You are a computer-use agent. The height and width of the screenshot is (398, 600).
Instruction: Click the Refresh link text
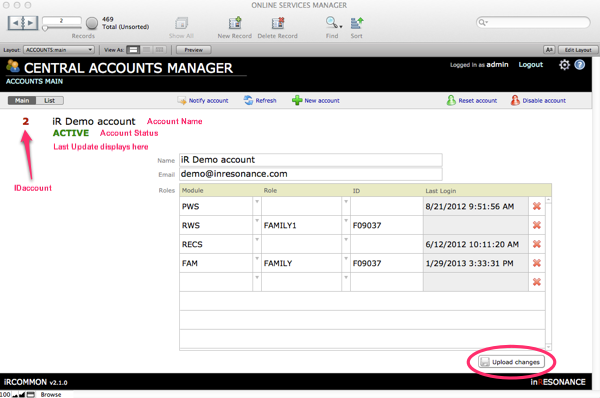[266, 101]
